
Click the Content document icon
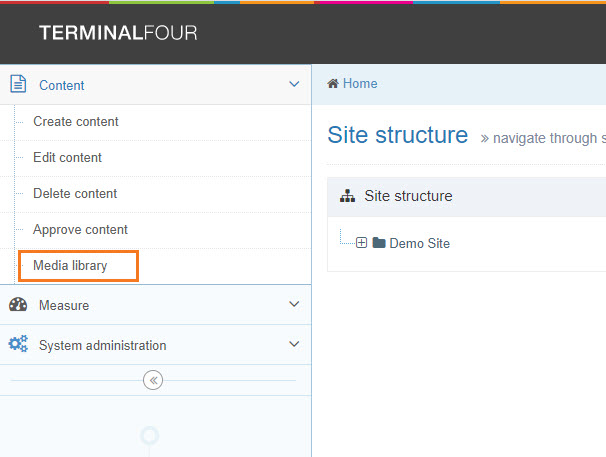[x=18, y=85]
